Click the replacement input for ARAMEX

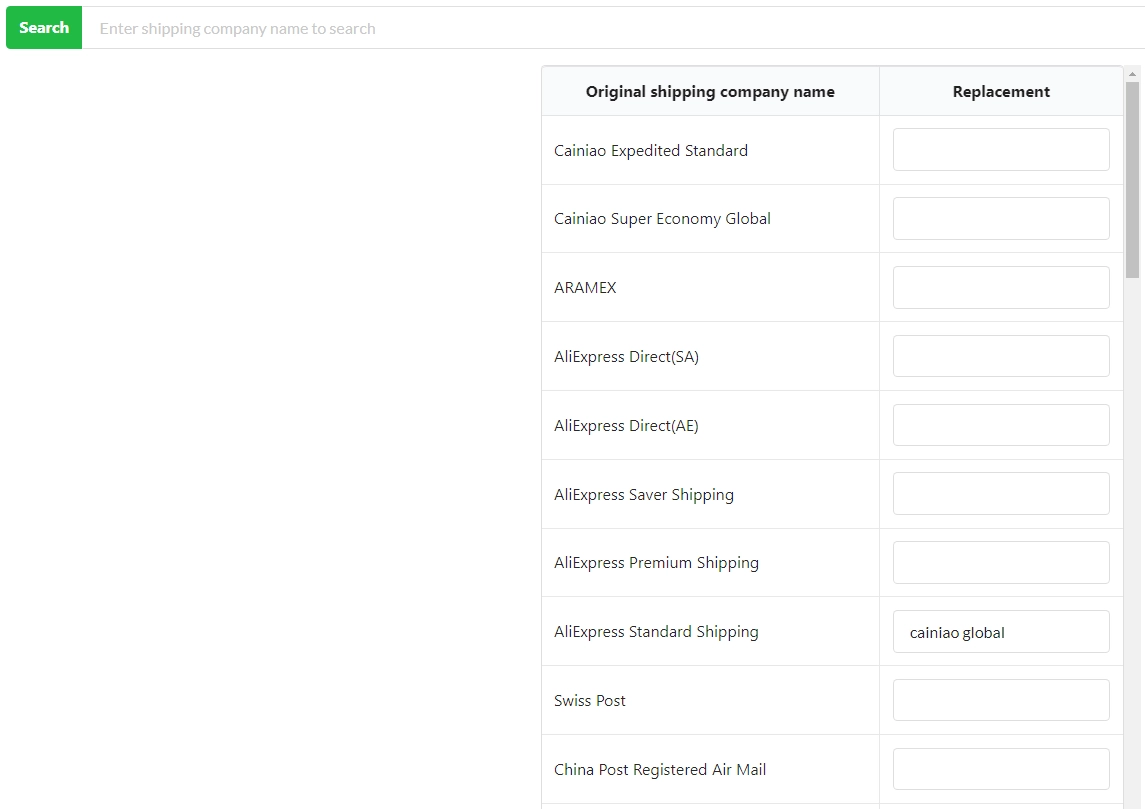1000,287
